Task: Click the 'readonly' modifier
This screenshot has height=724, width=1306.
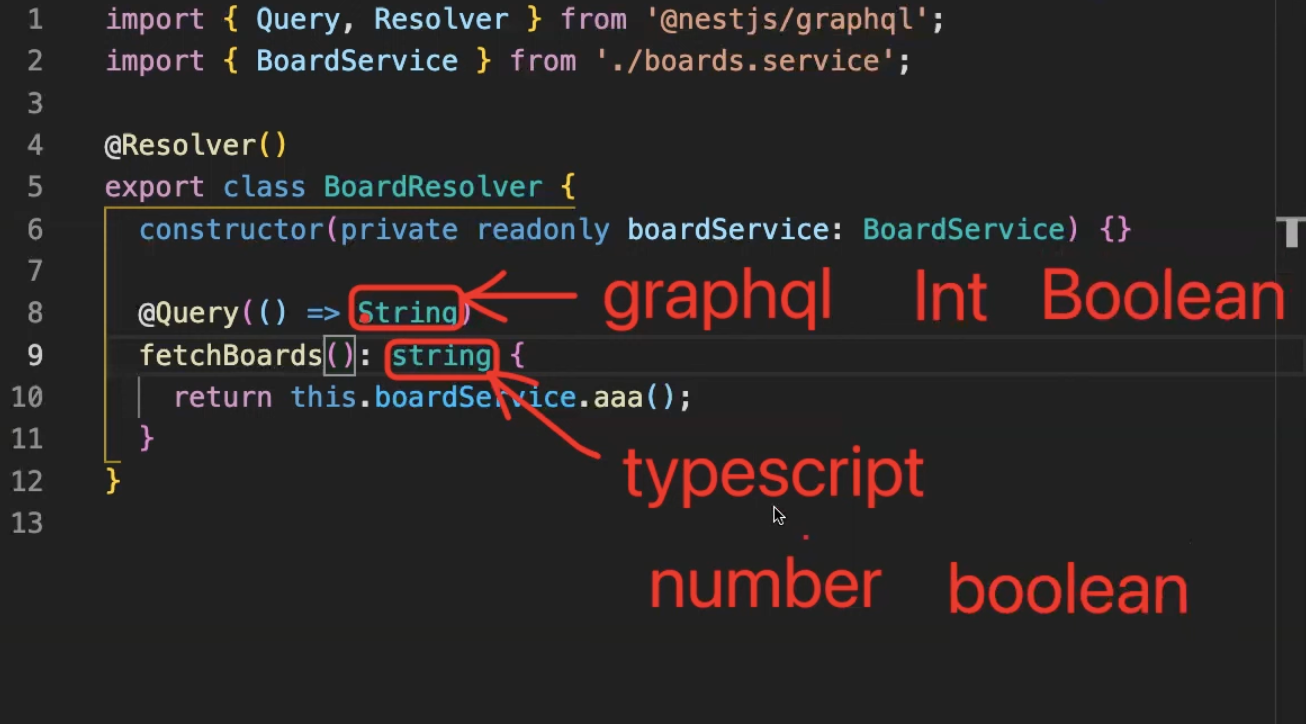Action: point(543,229)
